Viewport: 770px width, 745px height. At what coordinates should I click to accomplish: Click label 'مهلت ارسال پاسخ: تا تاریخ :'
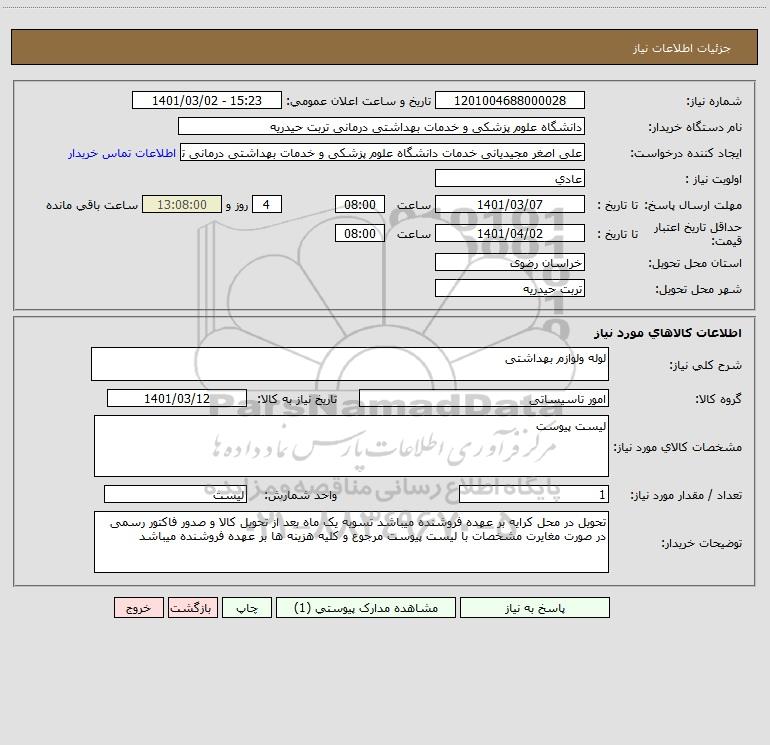[x=669, y=205]
